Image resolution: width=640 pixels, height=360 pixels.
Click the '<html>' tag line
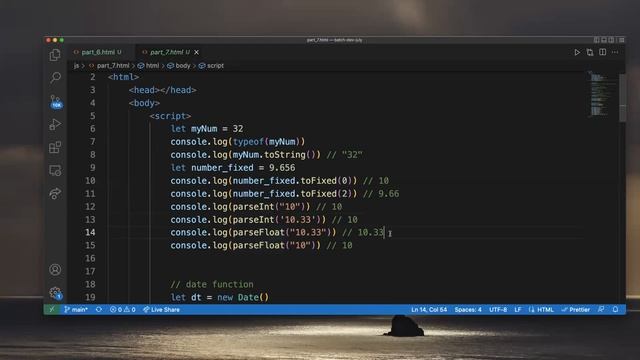[x=123, y=77]
